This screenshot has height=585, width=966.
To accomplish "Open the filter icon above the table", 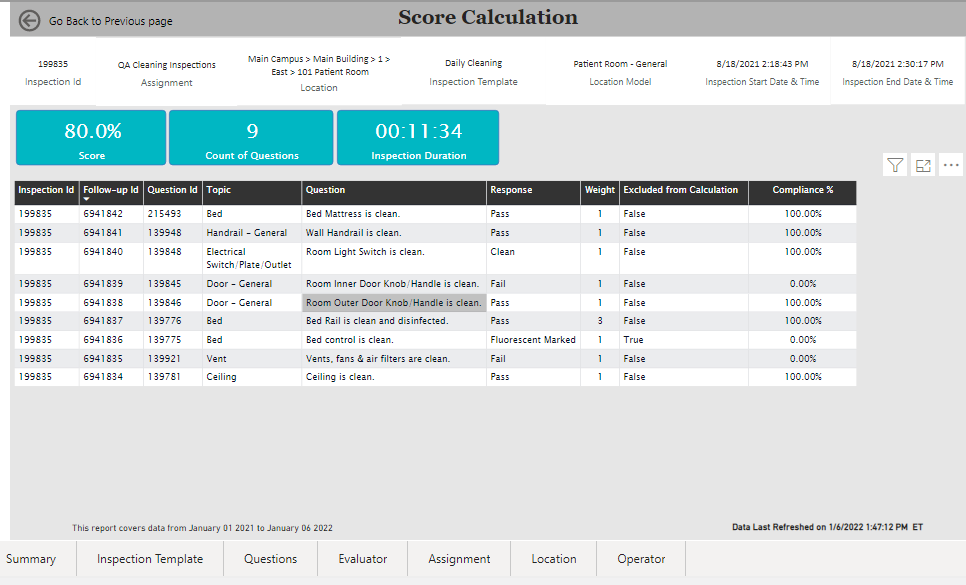I will pyautogui.click(x=895, y=164).
